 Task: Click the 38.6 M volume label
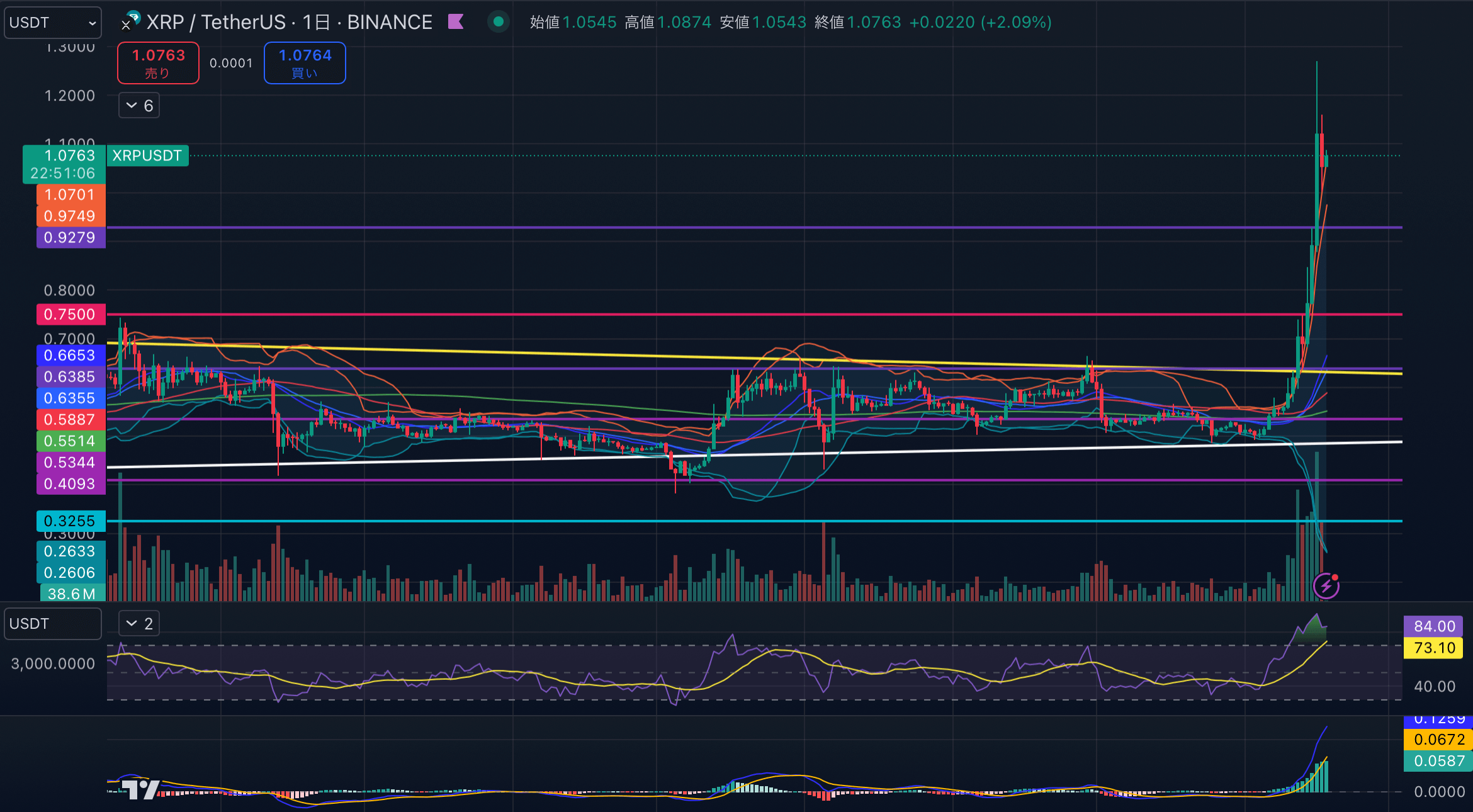[71, 594]
